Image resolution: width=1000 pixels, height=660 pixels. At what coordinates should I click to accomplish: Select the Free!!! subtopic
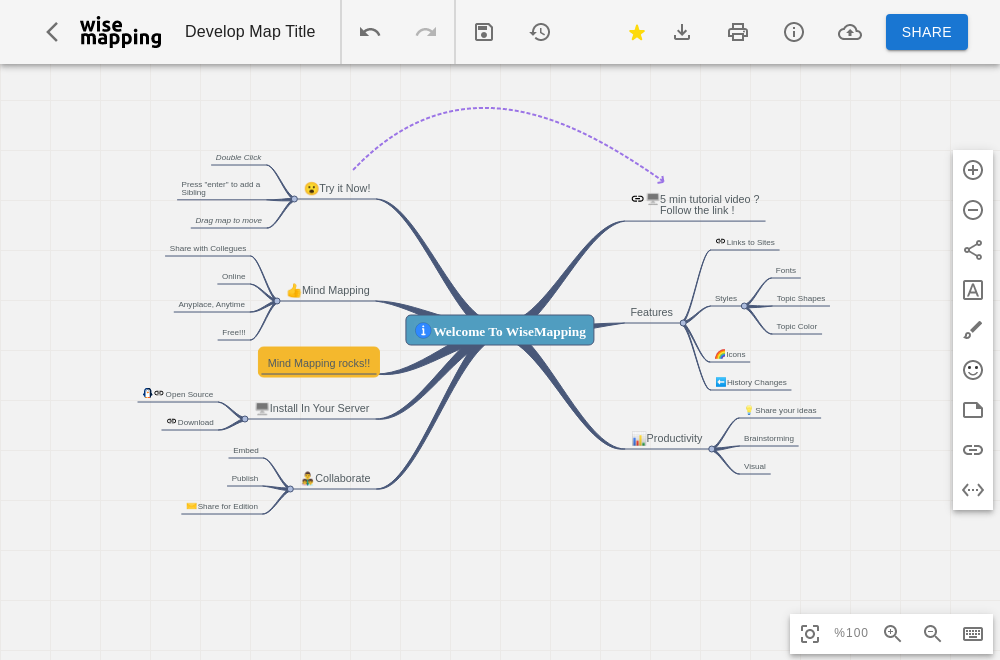pyautogui.click(x=233, y=333)
